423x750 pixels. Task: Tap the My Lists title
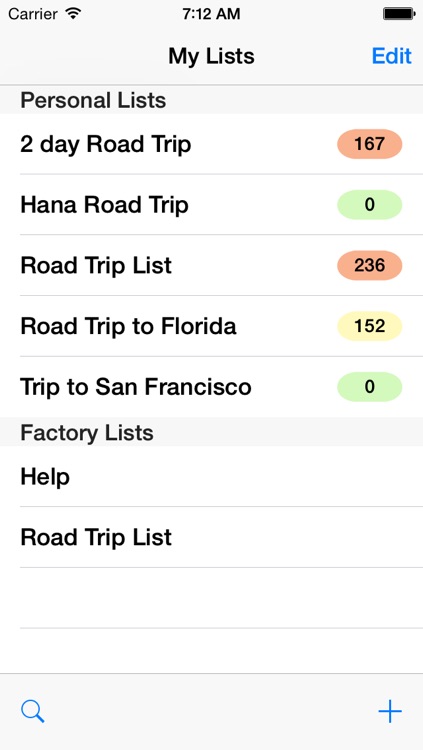coord(211,56)
